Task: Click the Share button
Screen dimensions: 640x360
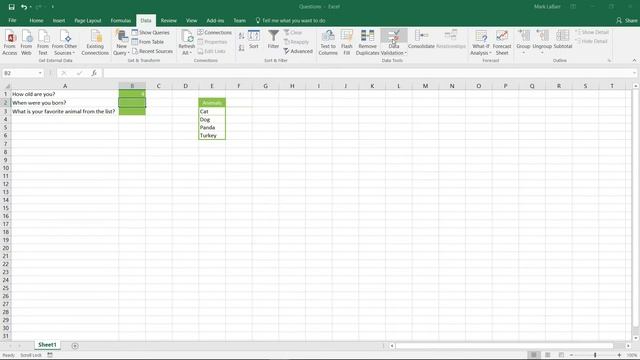Action: (627, 20)
